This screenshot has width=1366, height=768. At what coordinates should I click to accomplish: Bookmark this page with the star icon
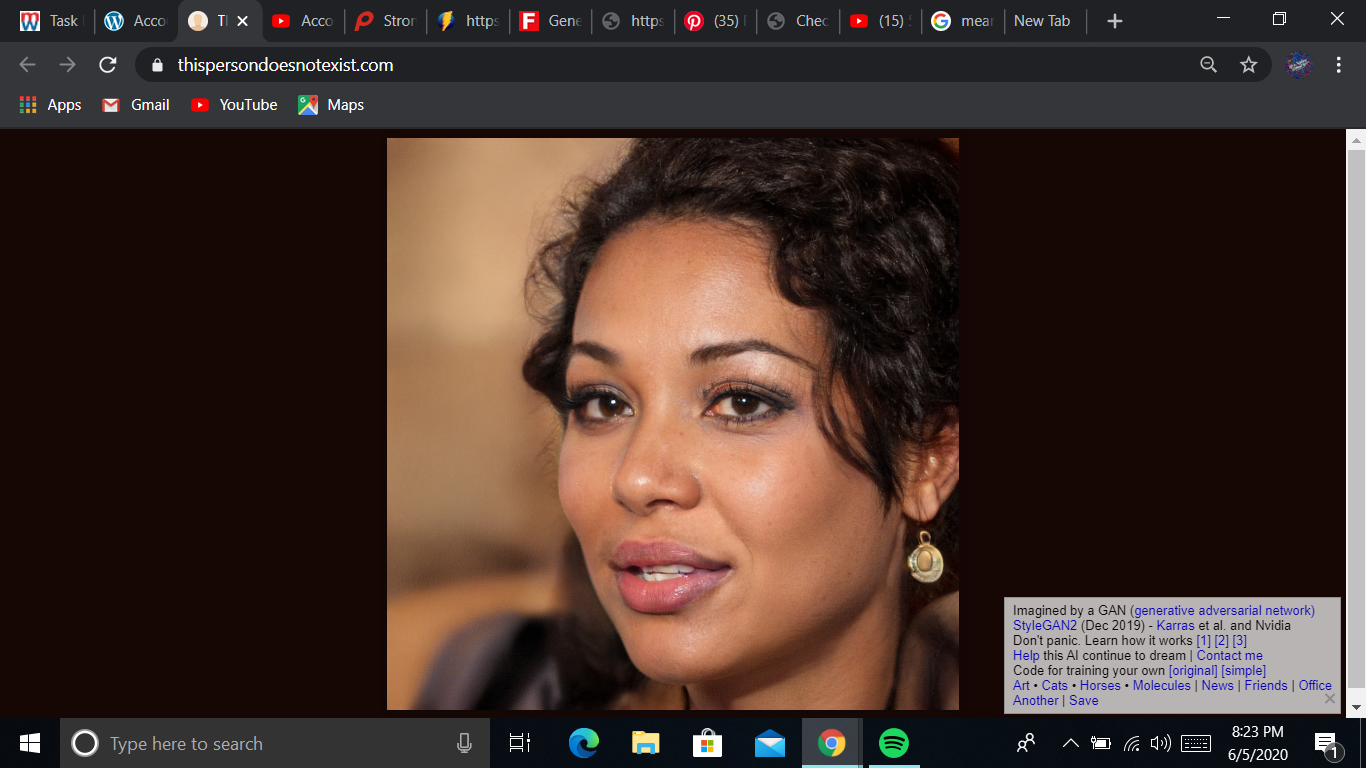(1248, 65)
